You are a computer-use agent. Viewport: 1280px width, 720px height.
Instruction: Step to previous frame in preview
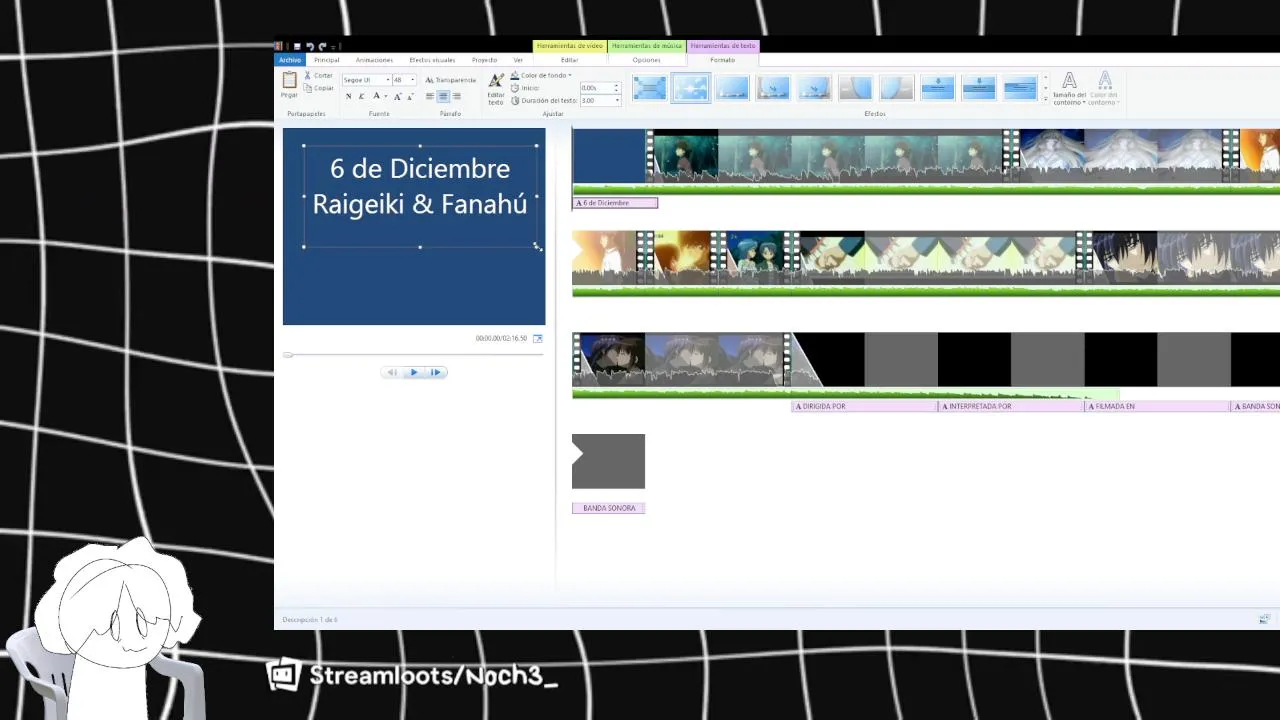pos(392,372)
